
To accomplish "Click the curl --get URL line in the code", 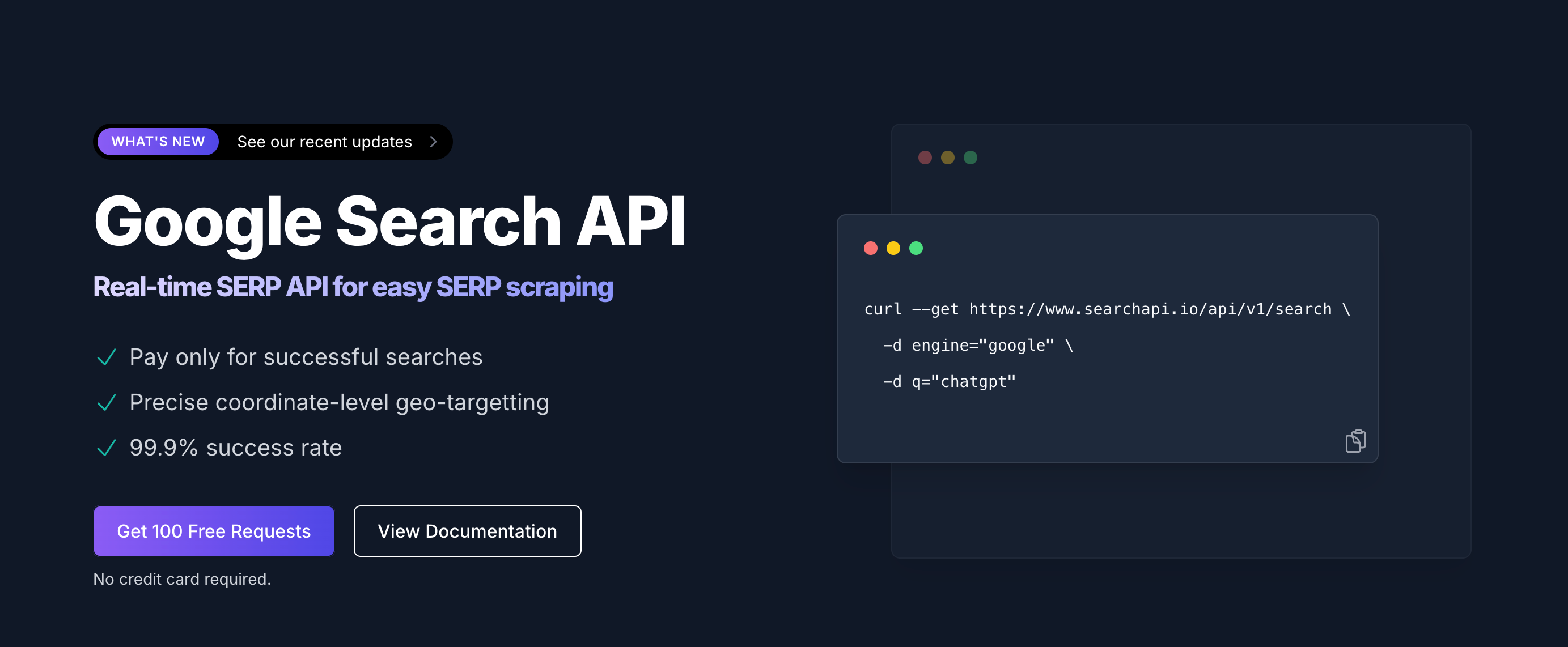I will point(1107,309).
